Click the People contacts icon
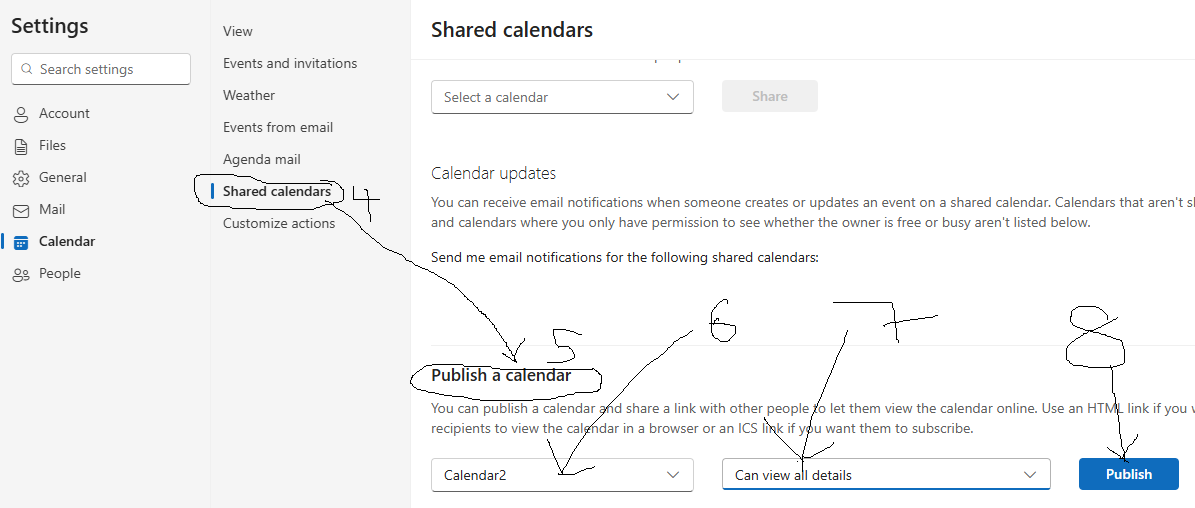The image size is (1195, 508). tap(21, 274)
